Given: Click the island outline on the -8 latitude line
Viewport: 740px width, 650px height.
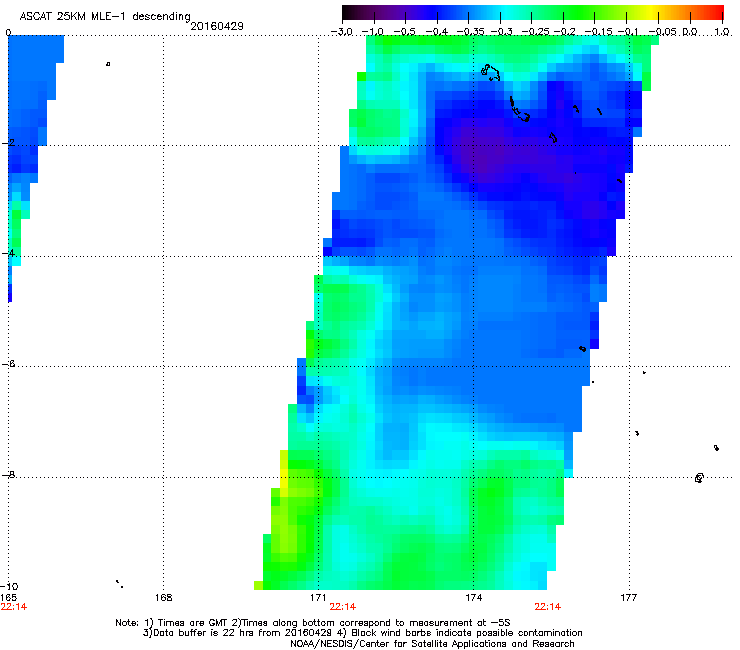Looking at the screenshot, I should tap(699, 478).
